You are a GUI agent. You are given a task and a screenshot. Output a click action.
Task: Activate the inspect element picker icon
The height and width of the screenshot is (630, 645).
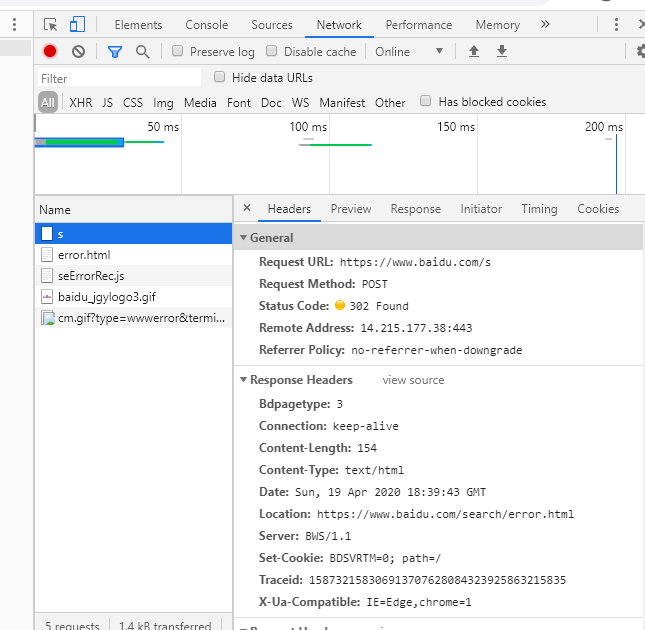pos(51,25)
